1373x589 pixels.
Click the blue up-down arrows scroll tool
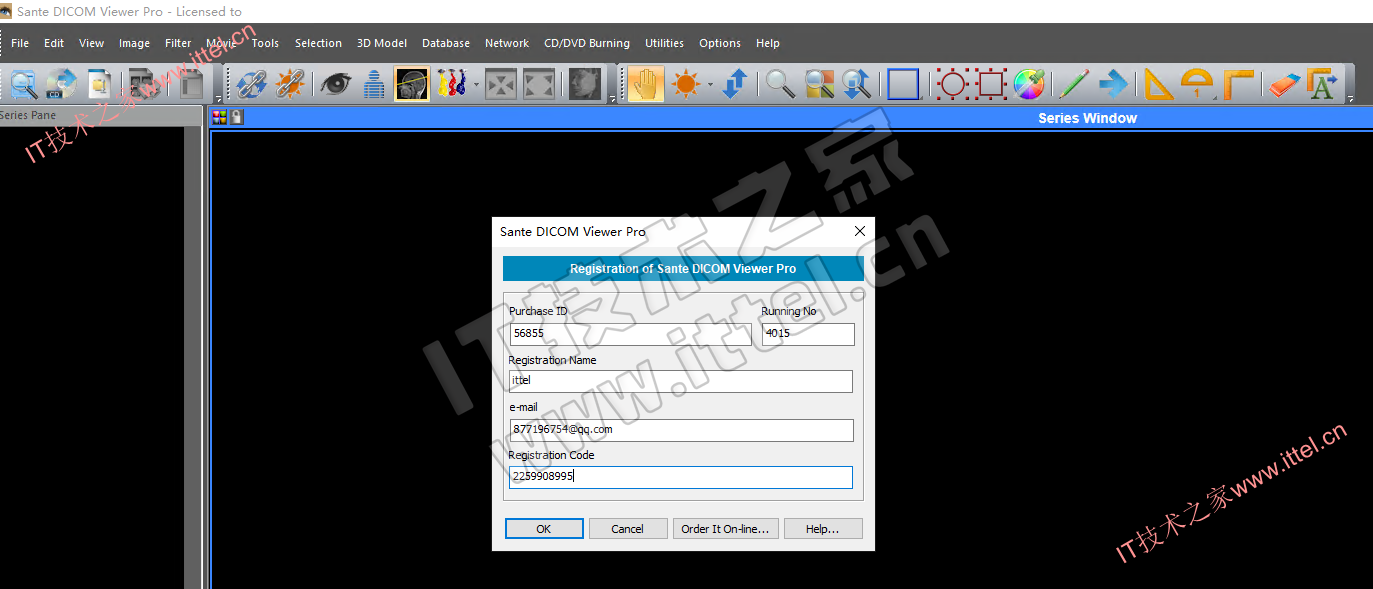735,84
